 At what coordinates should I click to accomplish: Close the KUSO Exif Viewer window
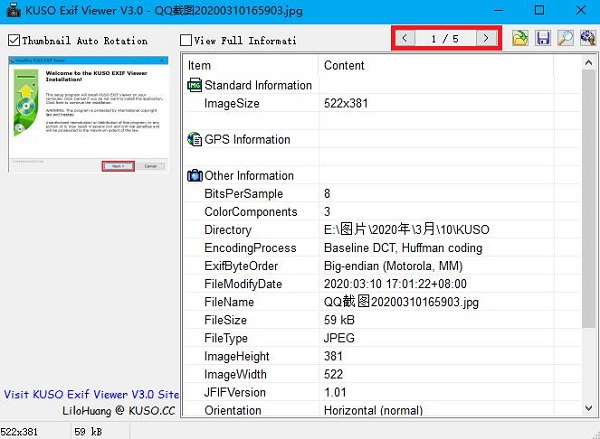click(581, 10)
